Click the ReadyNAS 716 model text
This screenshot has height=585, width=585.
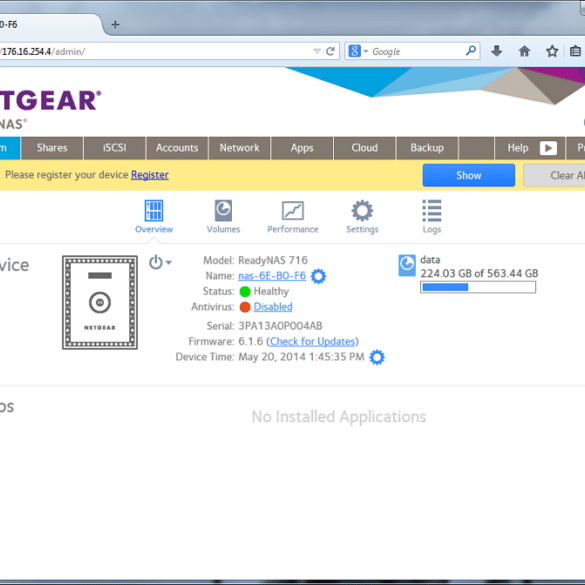pyautogui.click(x=273, y=260)
